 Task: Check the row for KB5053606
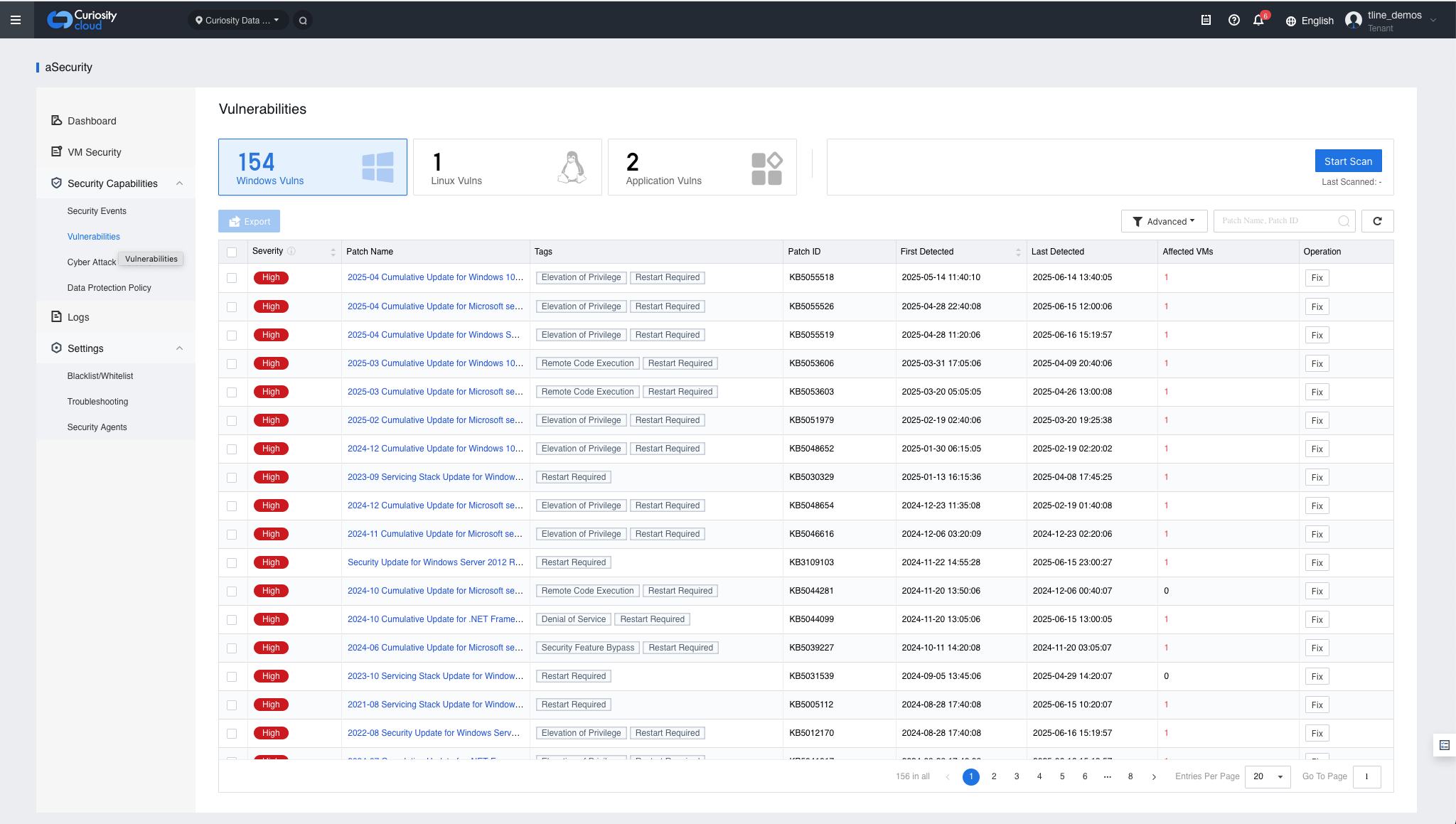[x=232, y=363]
